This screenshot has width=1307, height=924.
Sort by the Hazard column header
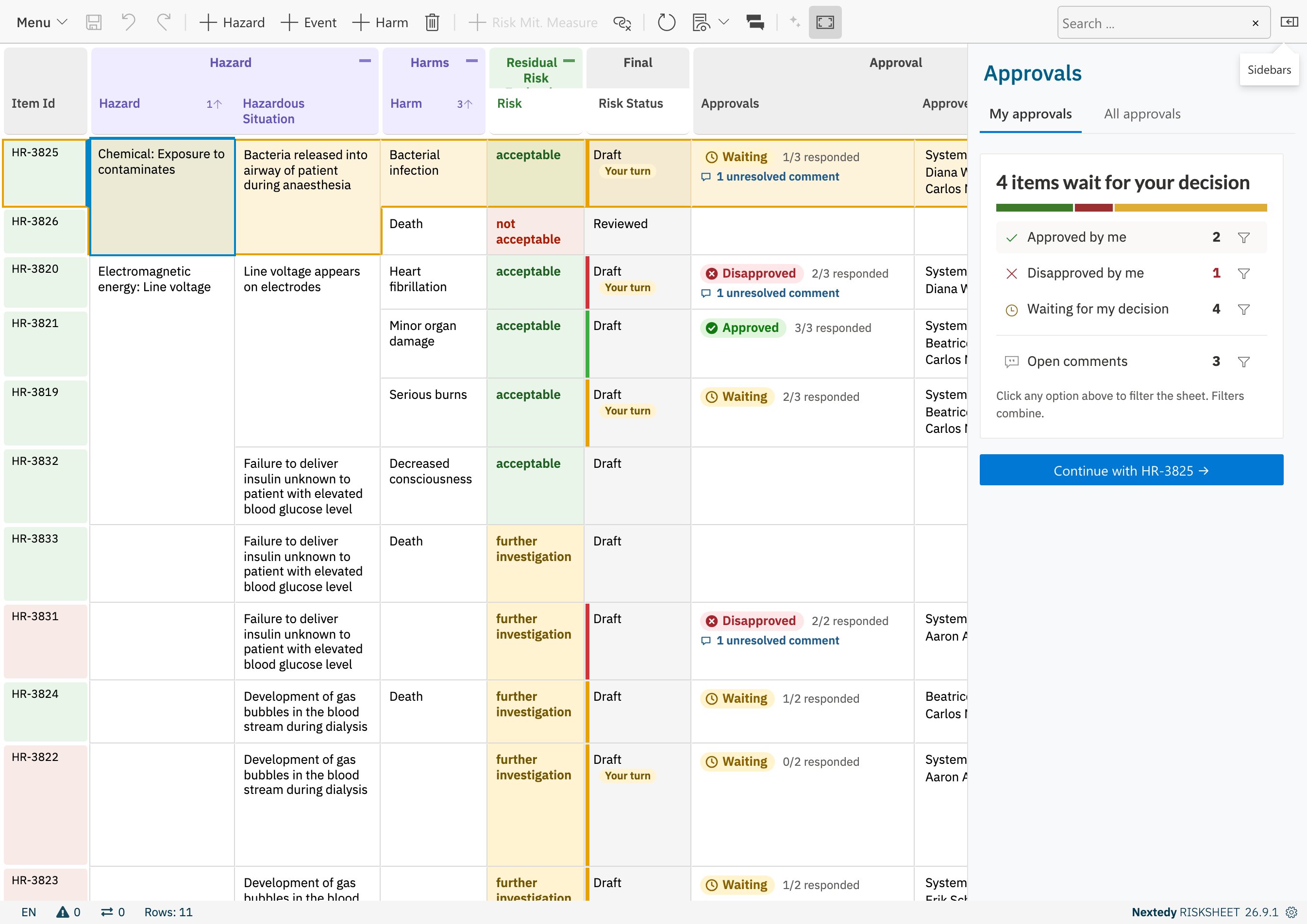[119, 103]
